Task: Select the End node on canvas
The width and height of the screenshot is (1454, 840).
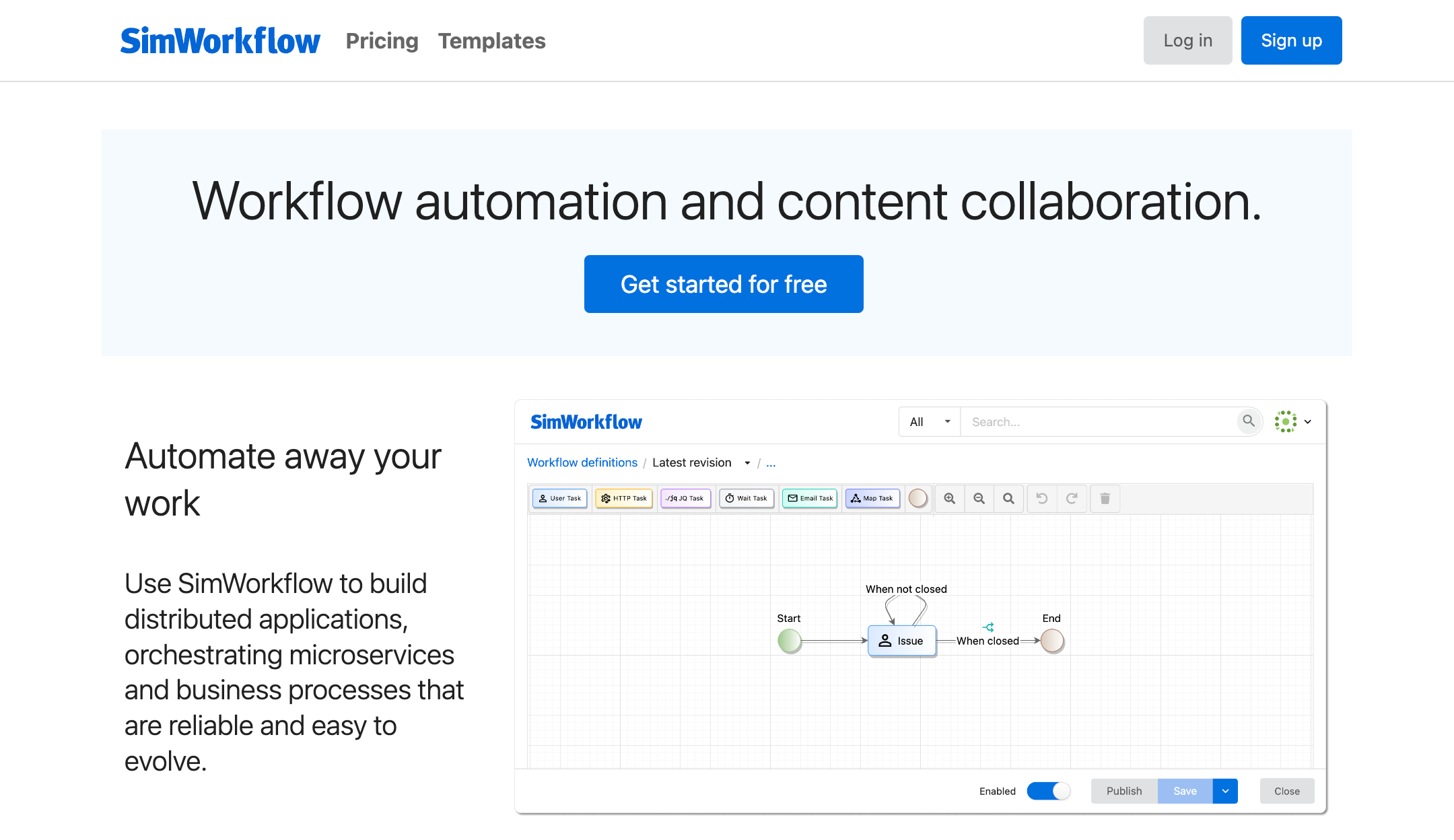Action: (x=1052, y=641)
